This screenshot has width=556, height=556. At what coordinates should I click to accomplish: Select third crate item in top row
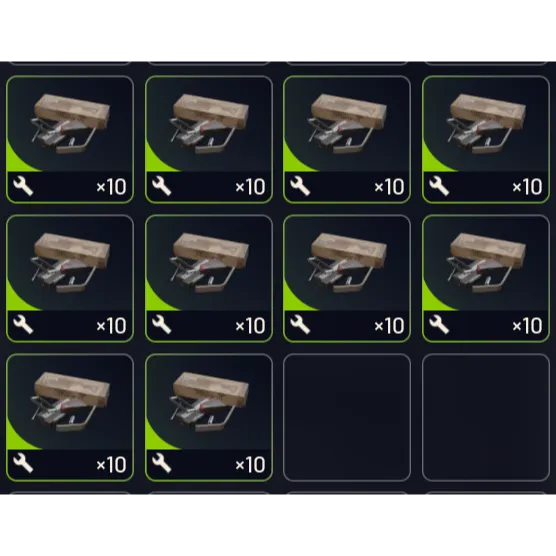[347, 139]
